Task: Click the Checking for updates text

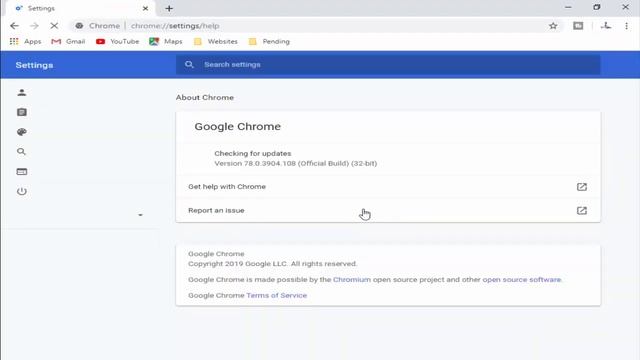Action: pos(253,153)
